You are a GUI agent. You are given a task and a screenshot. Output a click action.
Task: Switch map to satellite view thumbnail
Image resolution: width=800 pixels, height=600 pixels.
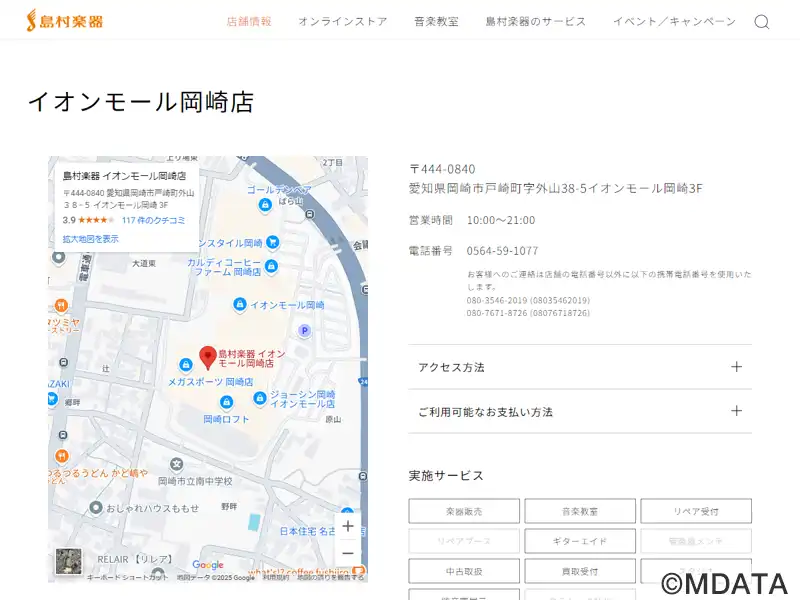tap(68, 561)
